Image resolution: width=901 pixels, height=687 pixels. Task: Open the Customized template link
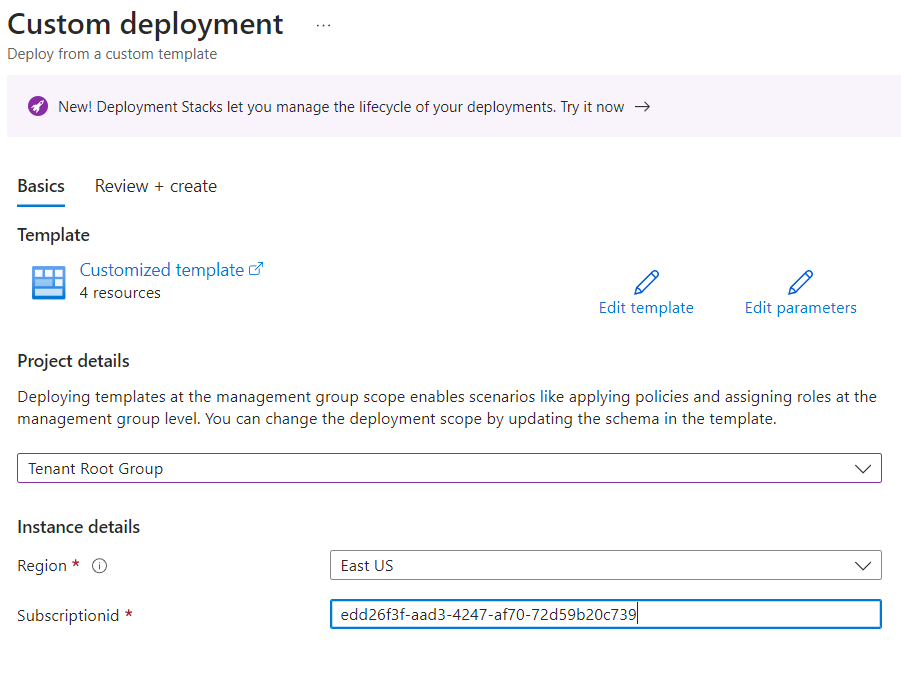[x=162, y=270]
